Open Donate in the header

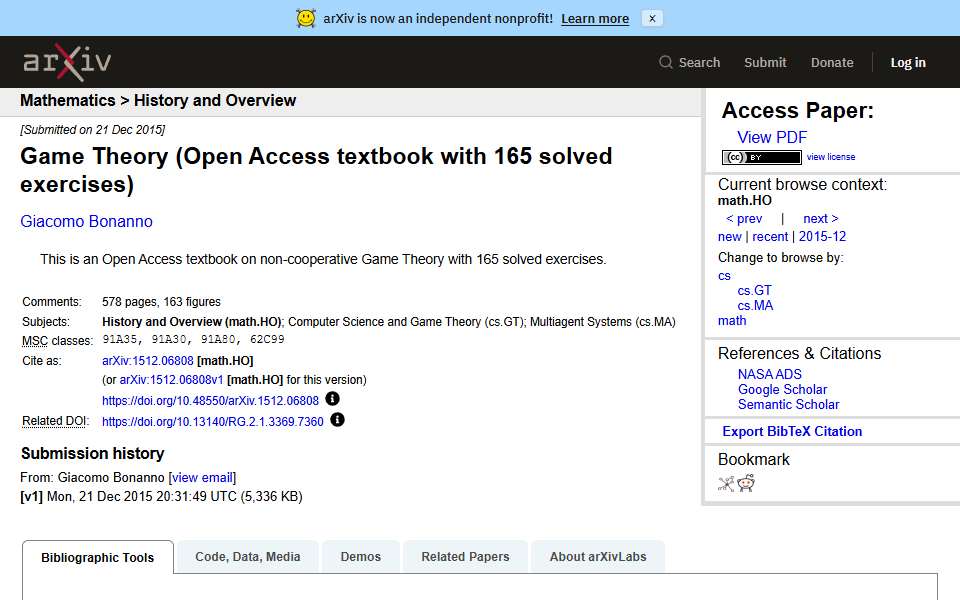(x=832, y=62)
